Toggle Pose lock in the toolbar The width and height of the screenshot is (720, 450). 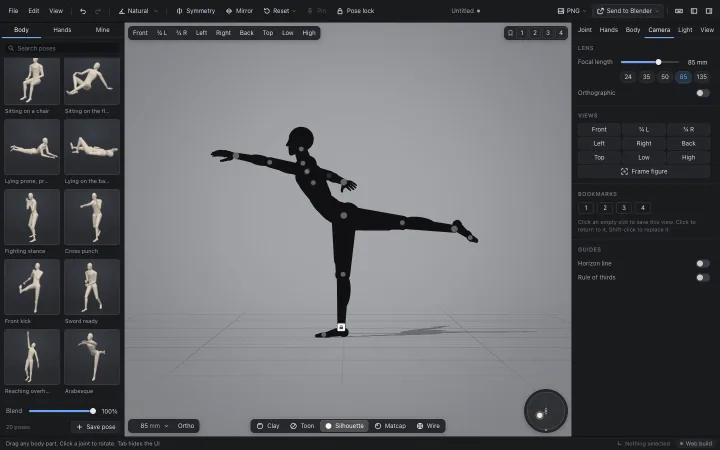pyautogui.click(x=355, y=11)
